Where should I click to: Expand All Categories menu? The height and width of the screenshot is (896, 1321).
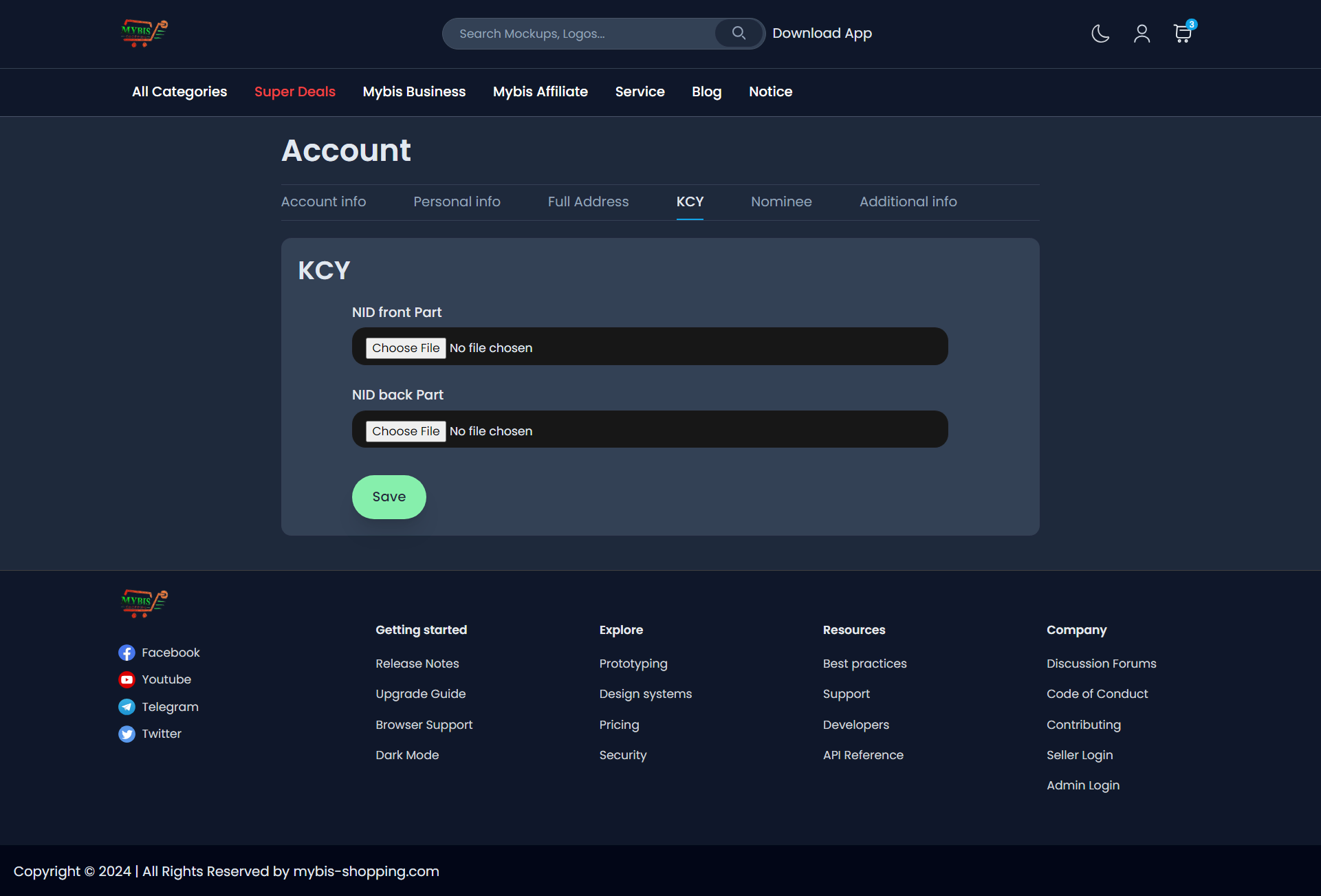coord(179,91)
